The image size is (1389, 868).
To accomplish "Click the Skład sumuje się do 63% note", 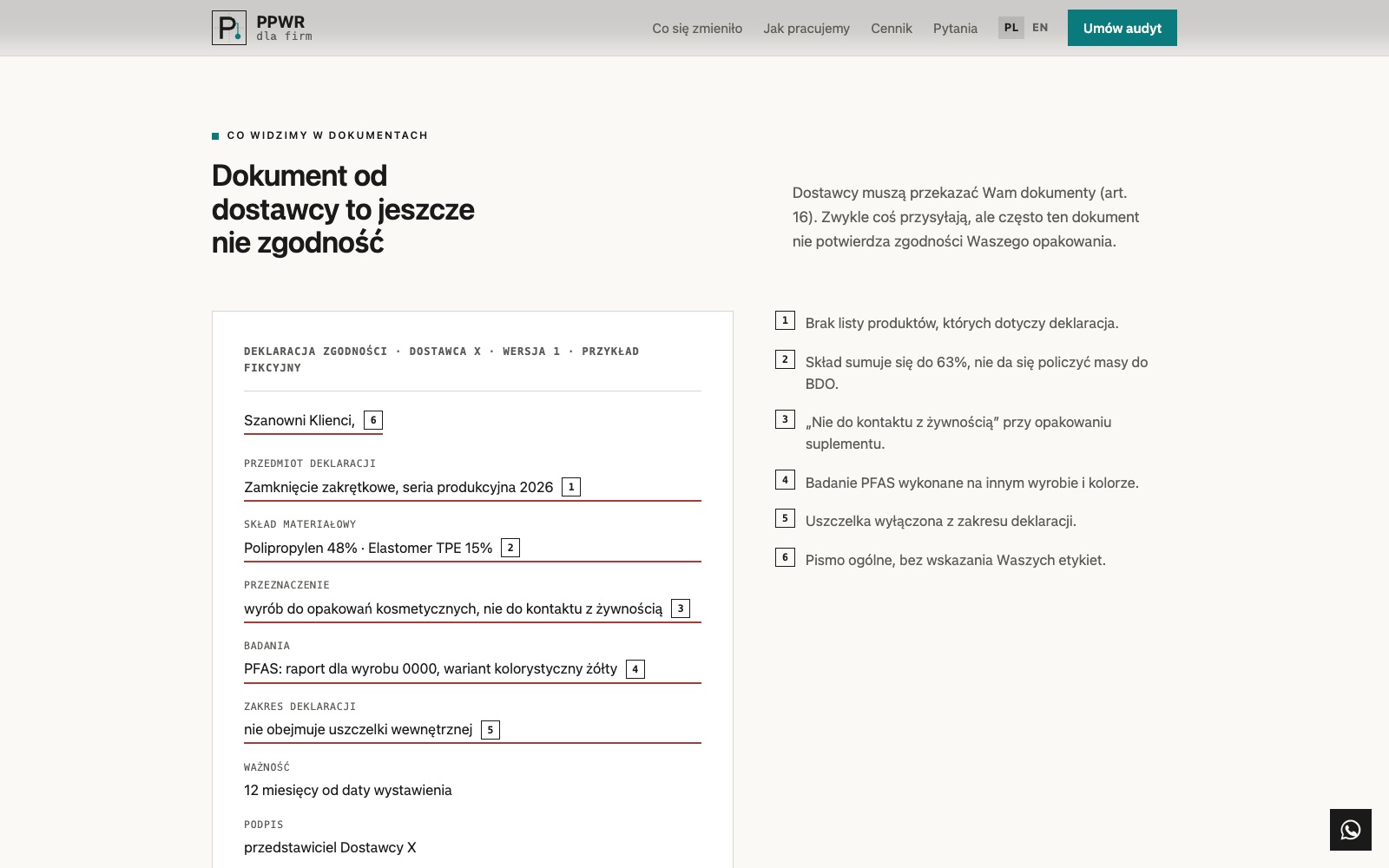I will pyautogui.click(x=977, y=373).
